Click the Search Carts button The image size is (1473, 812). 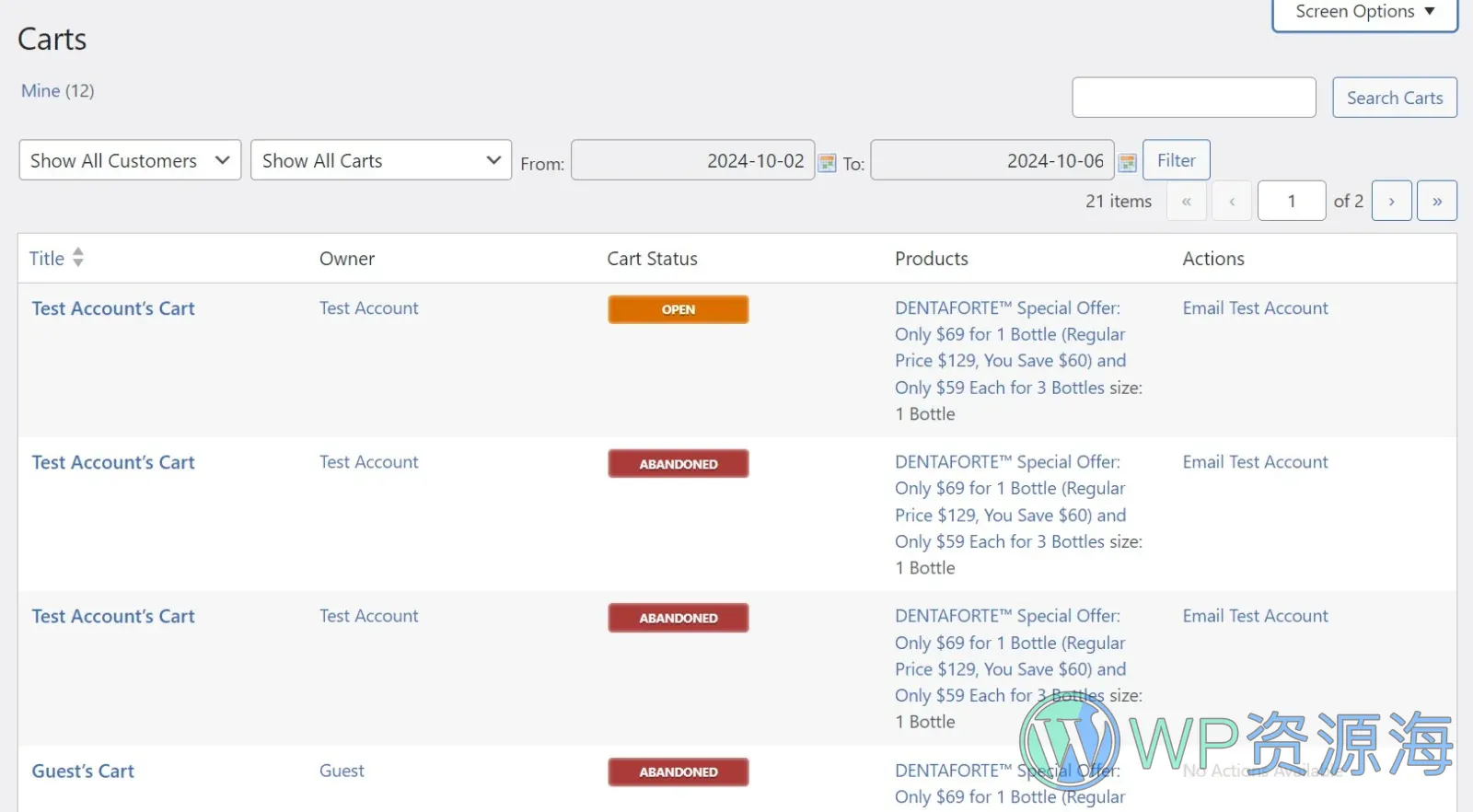(1395, 98)
